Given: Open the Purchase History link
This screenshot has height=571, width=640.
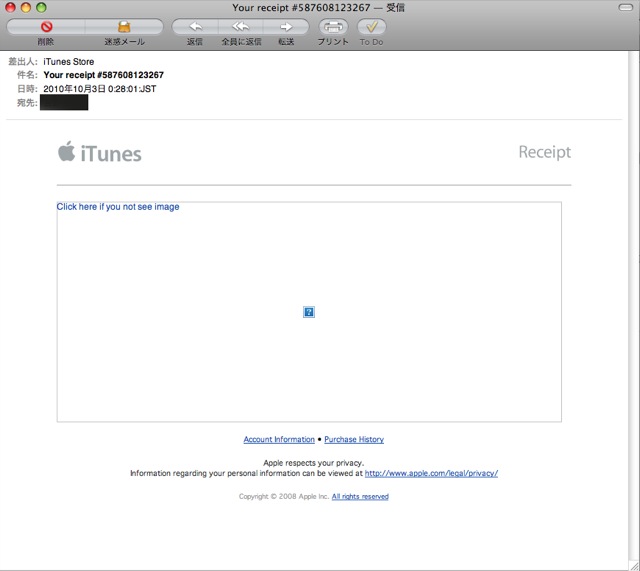Looking at the screenshot, I should (354, 440).
